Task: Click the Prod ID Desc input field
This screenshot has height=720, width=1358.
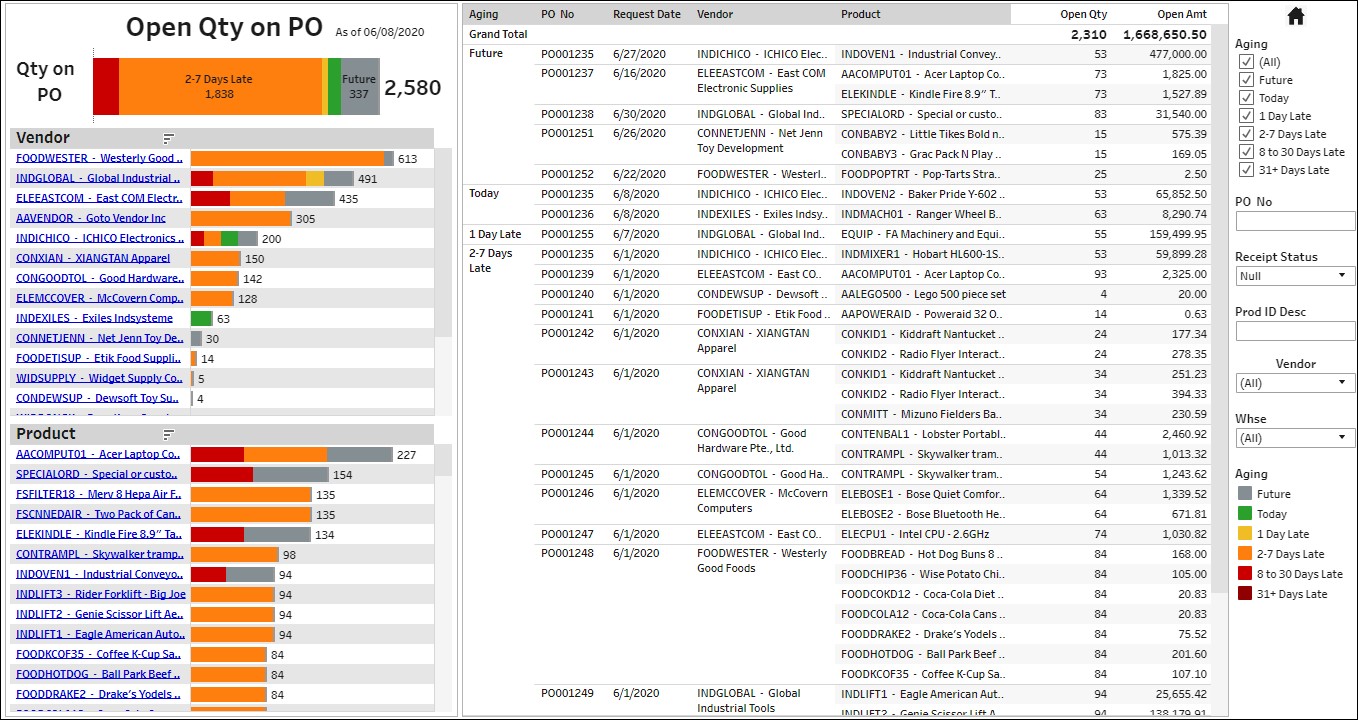Action: pos(1294,331)
